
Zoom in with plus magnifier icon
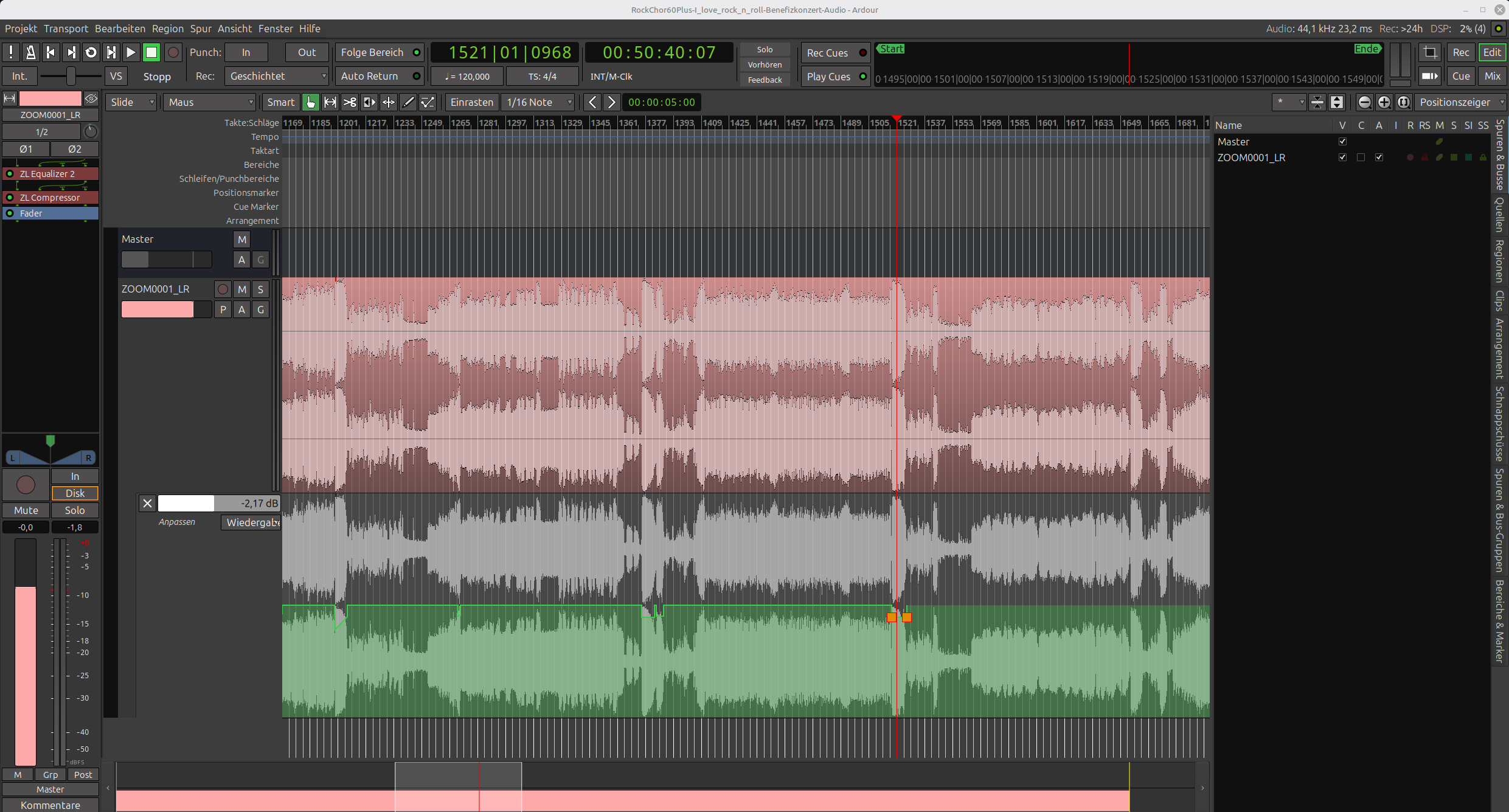tap(1384, 102)
